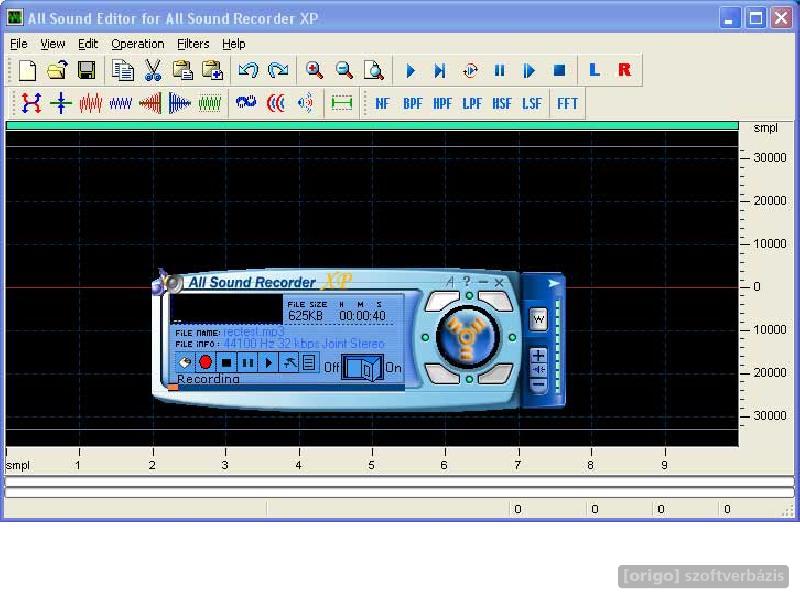Zoom out of the waveform
800x600 pixels.
344,70
